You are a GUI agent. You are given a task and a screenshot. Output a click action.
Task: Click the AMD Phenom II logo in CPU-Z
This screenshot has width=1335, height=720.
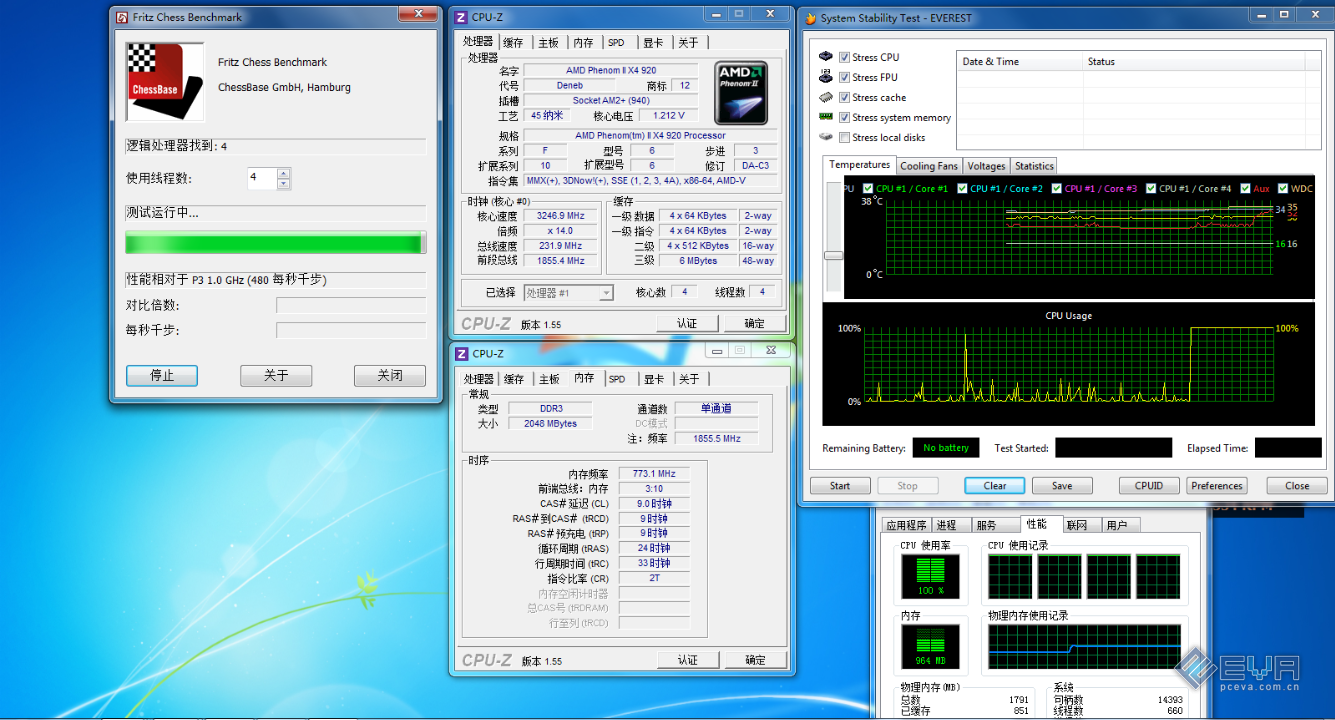point(742,93)
